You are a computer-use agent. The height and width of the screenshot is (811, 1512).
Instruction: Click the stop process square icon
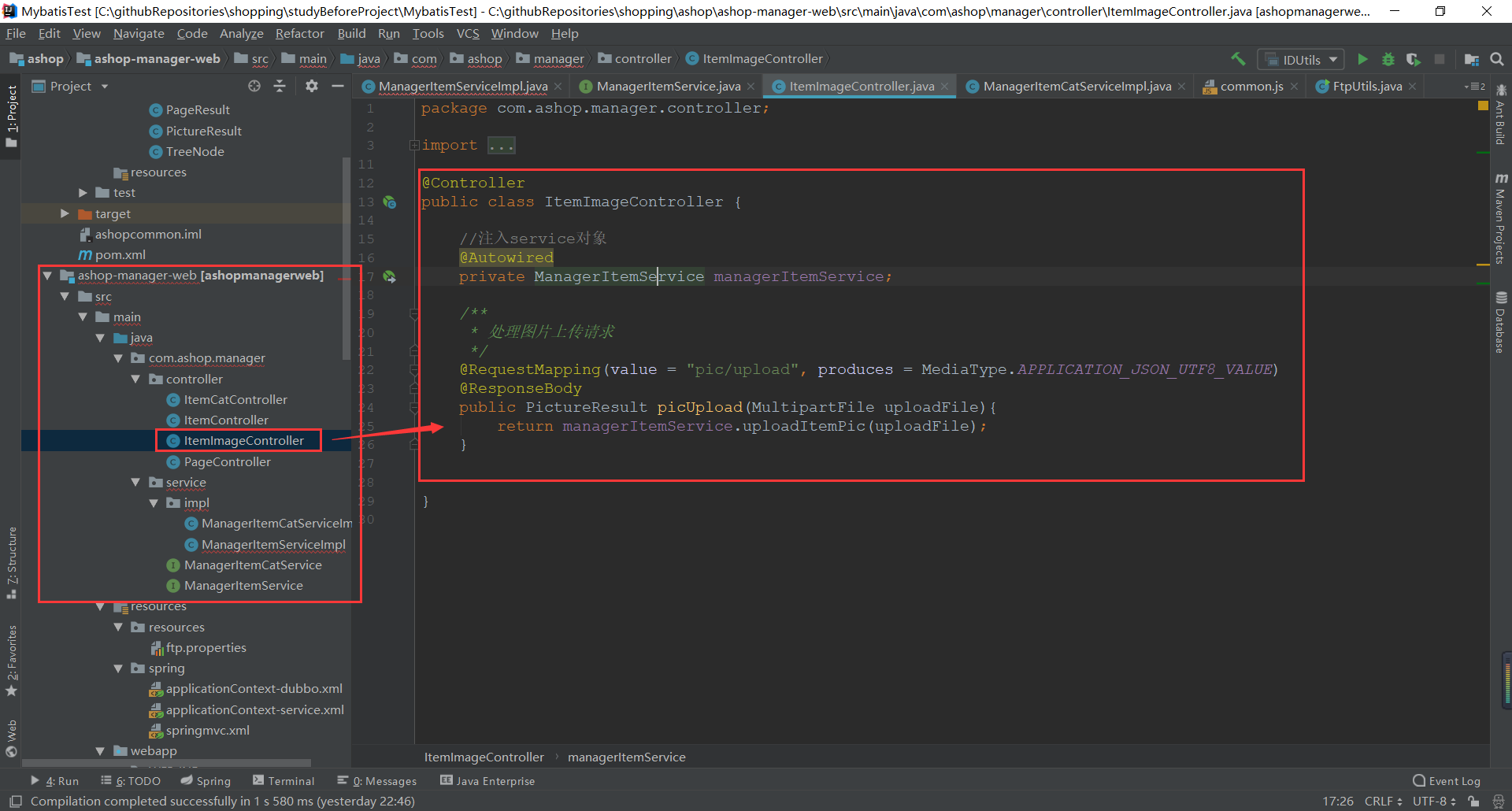pyautogui.click(x=1440, y=59)
